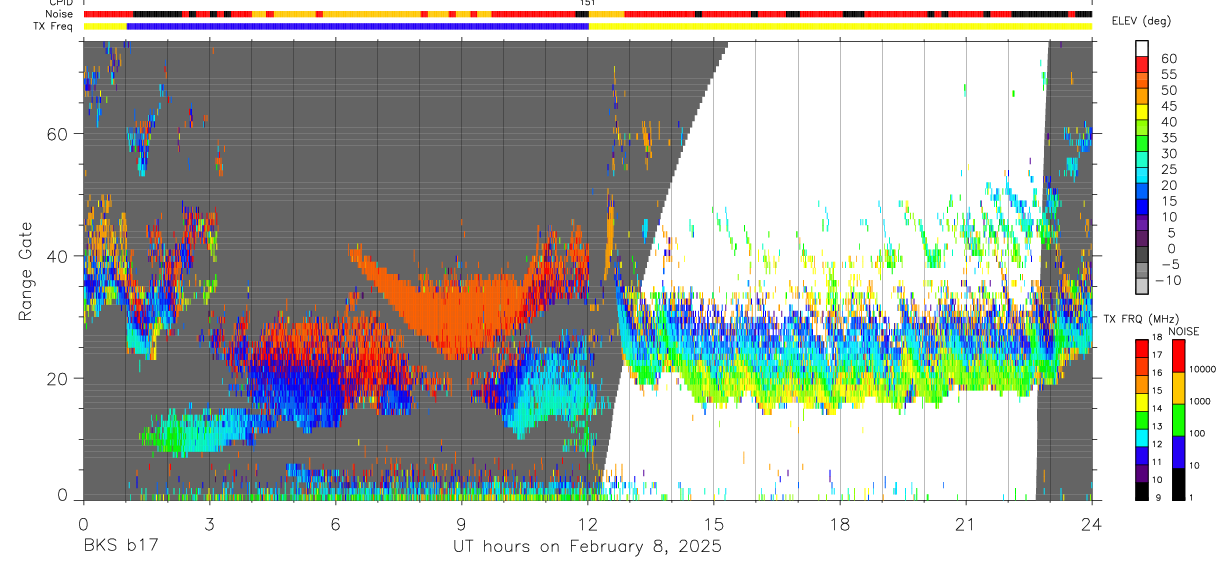Click the 'TX Freq' row label at top
This screenshot has width=1228, height=567.
point(55,26)
